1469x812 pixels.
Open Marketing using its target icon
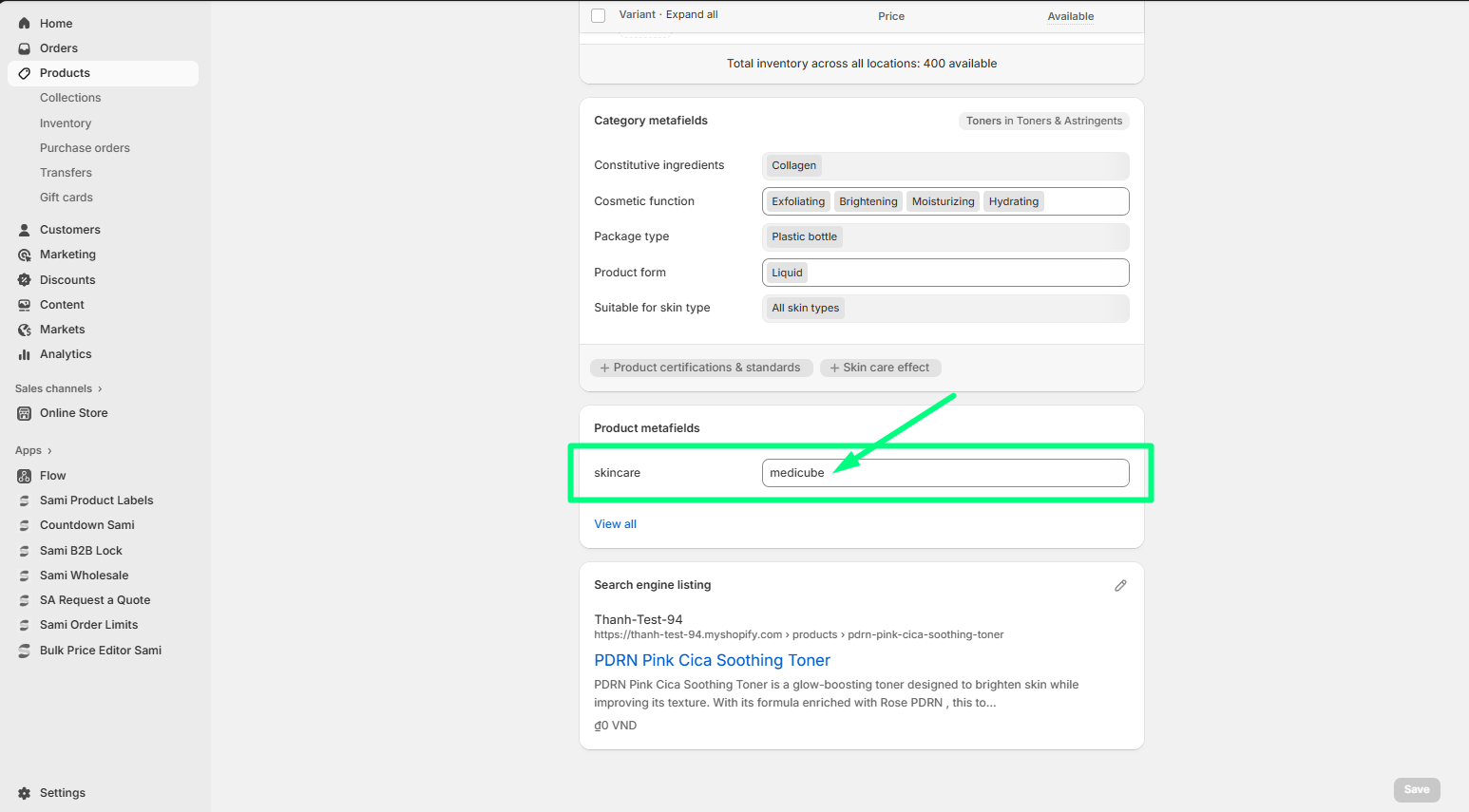click(25, 255)
